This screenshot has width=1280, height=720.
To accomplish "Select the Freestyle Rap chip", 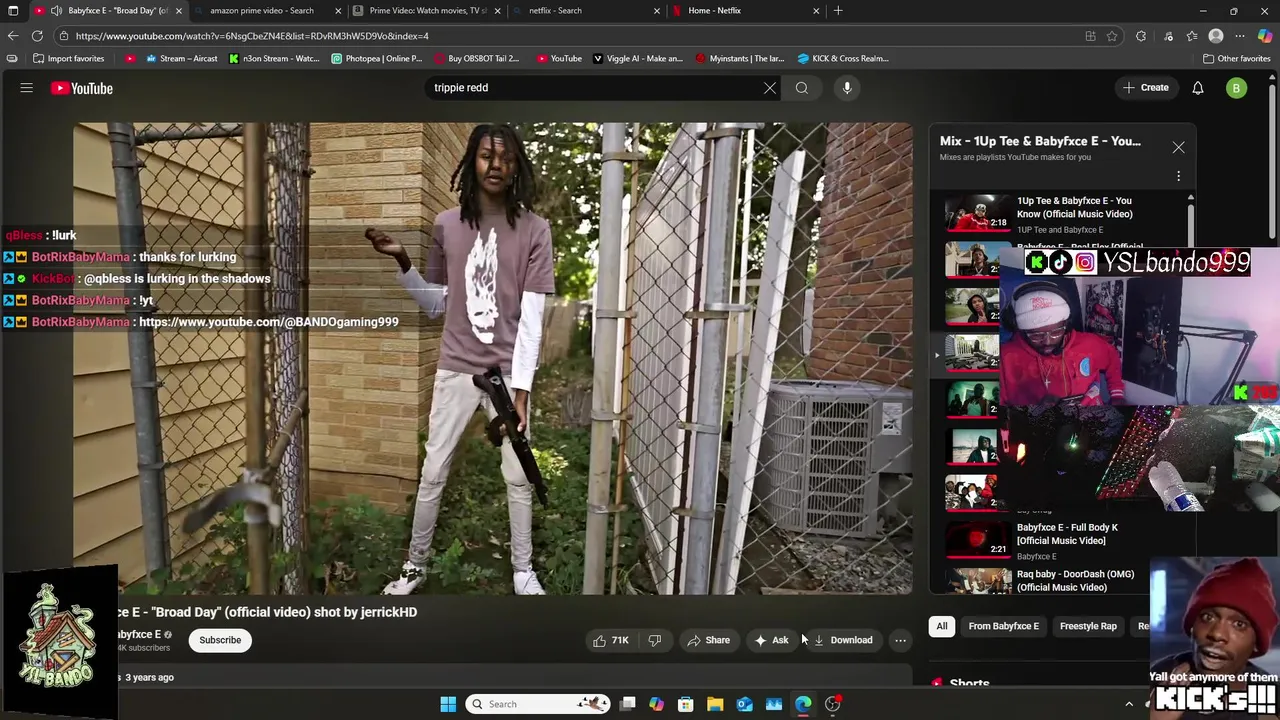I will [x=1088, y=626].
